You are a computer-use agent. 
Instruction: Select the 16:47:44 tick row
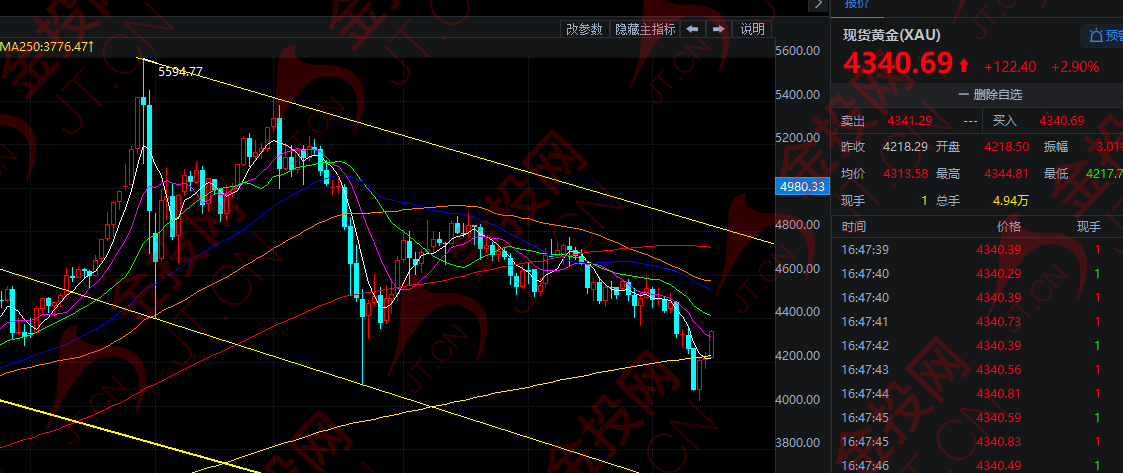977,393
